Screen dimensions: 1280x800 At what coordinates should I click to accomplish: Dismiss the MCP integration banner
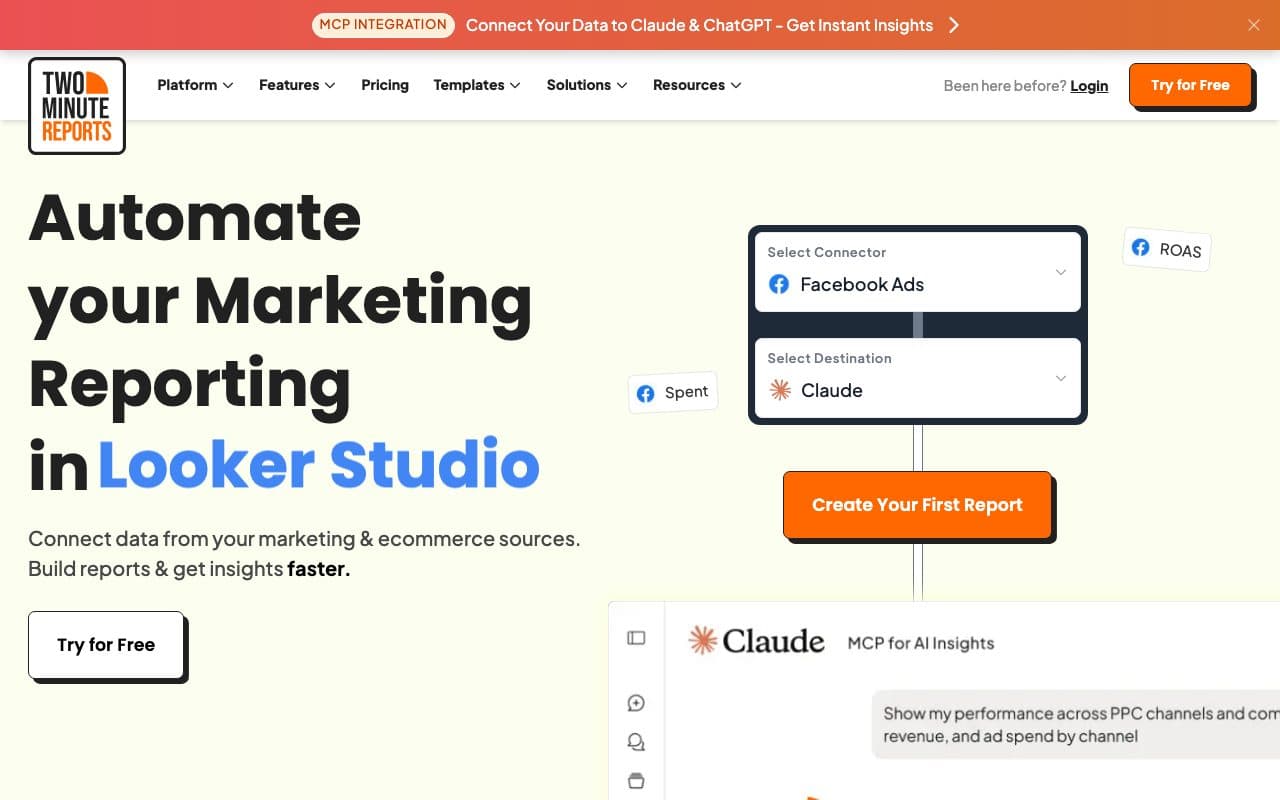[1254, 25]
